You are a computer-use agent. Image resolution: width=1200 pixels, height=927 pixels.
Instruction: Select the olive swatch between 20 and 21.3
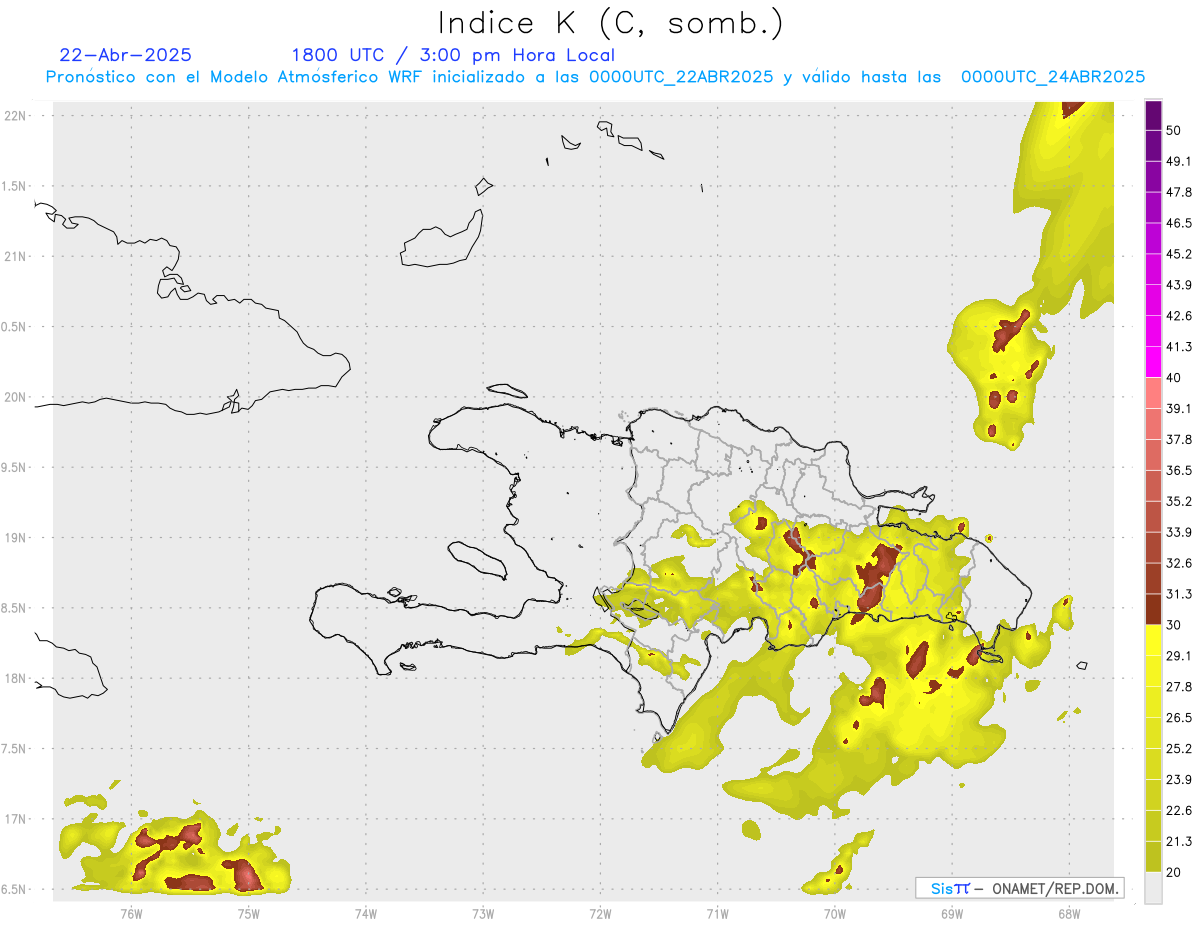(1154, 857)
